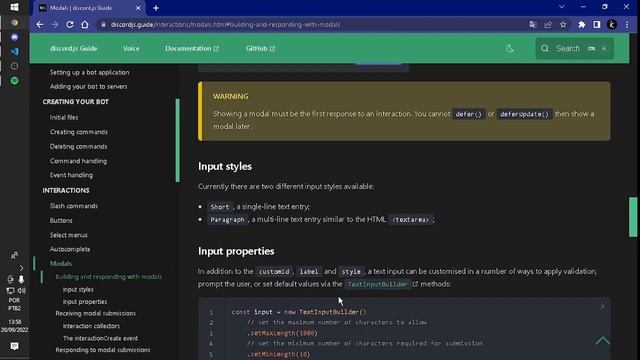Open Spotify from the Windows taskbar
Image resolution: width=640 pixels, height=360 pixels.
click(14, 81)
